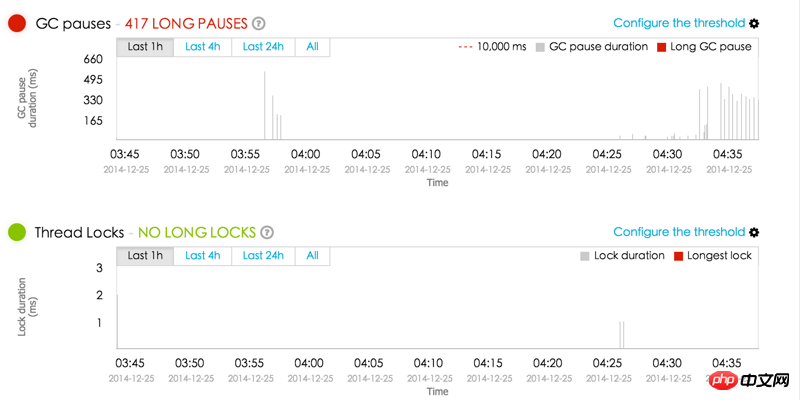Open the help icon beside No Long Locks
The height and width of the screenshot is (400, 800).
[x=267, y=233]
